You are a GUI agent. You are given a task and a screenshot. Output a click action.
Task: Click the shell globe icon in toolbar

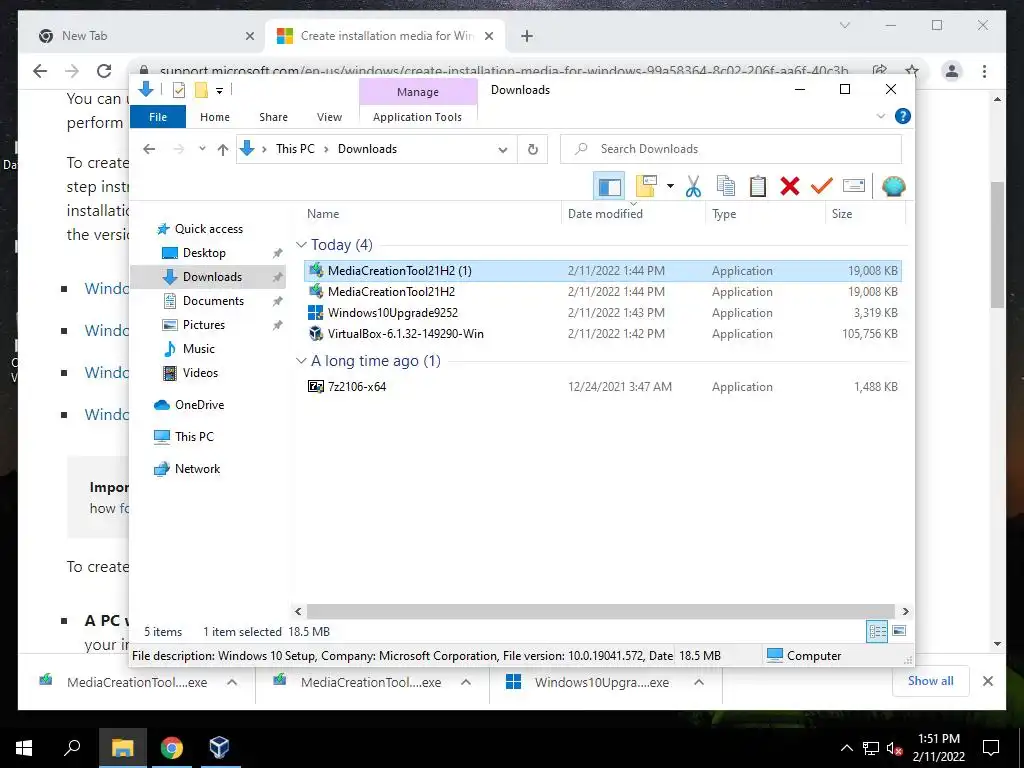893,186
